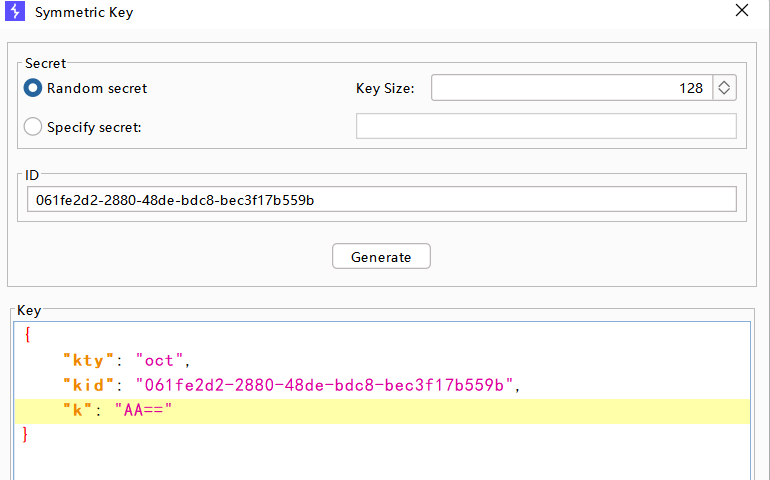Focus the Specify secret text box
This screenshot has width=770, height=480.
[x=546, y=126]
